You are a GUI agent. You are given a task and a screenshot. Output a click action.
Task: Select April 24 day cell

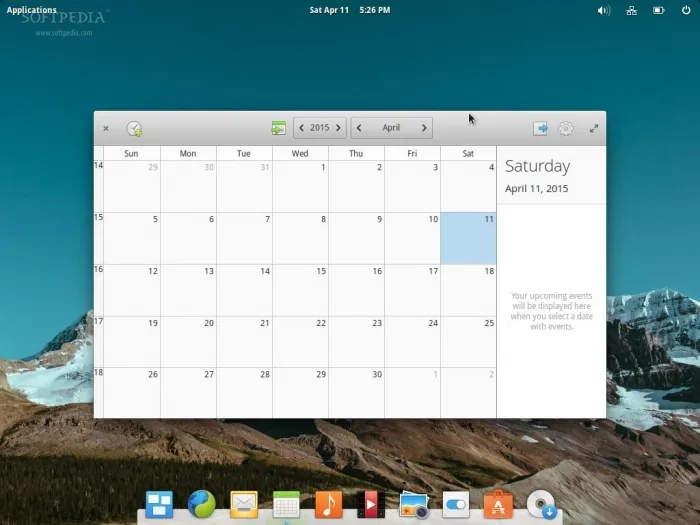tap(412, 342)
